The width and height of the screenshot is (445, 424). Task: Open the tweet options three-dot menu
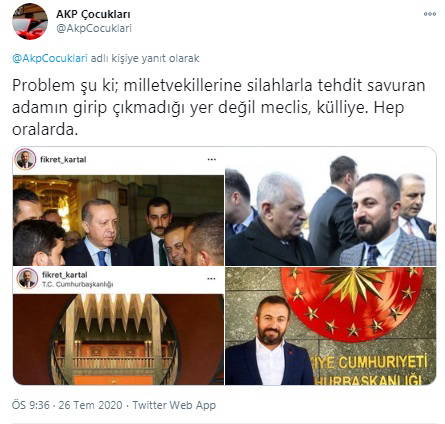430,14
